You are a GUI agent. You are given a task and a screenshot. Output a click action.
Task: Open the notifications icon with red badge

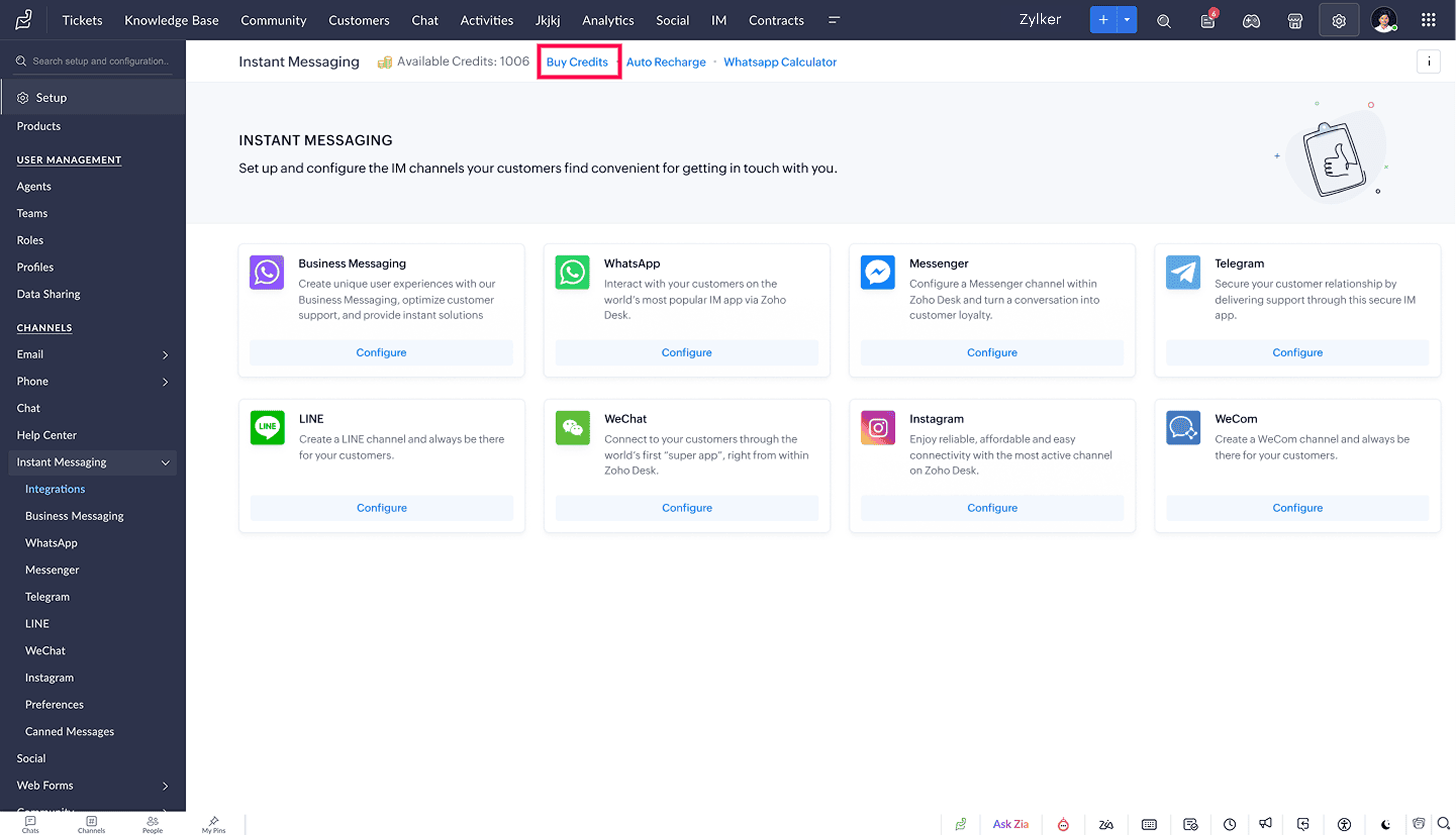pyautogui.click(x=1208, y=21)
